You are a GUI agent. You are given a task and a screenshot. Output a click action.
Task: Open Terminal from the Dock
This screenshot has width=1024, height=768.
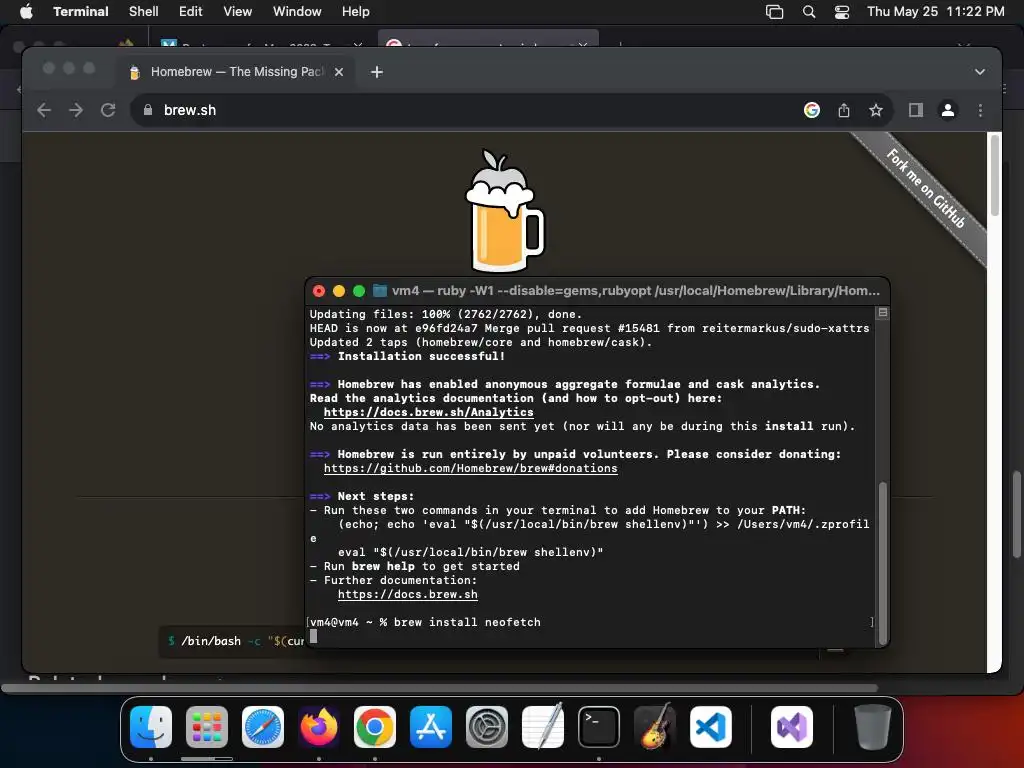tap(599, 727)
